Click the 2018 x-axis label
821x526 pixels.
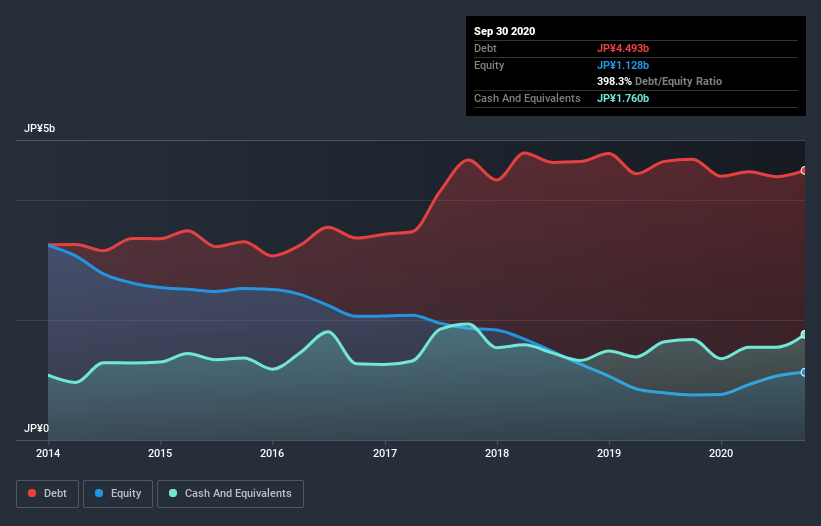coord(497,453)
